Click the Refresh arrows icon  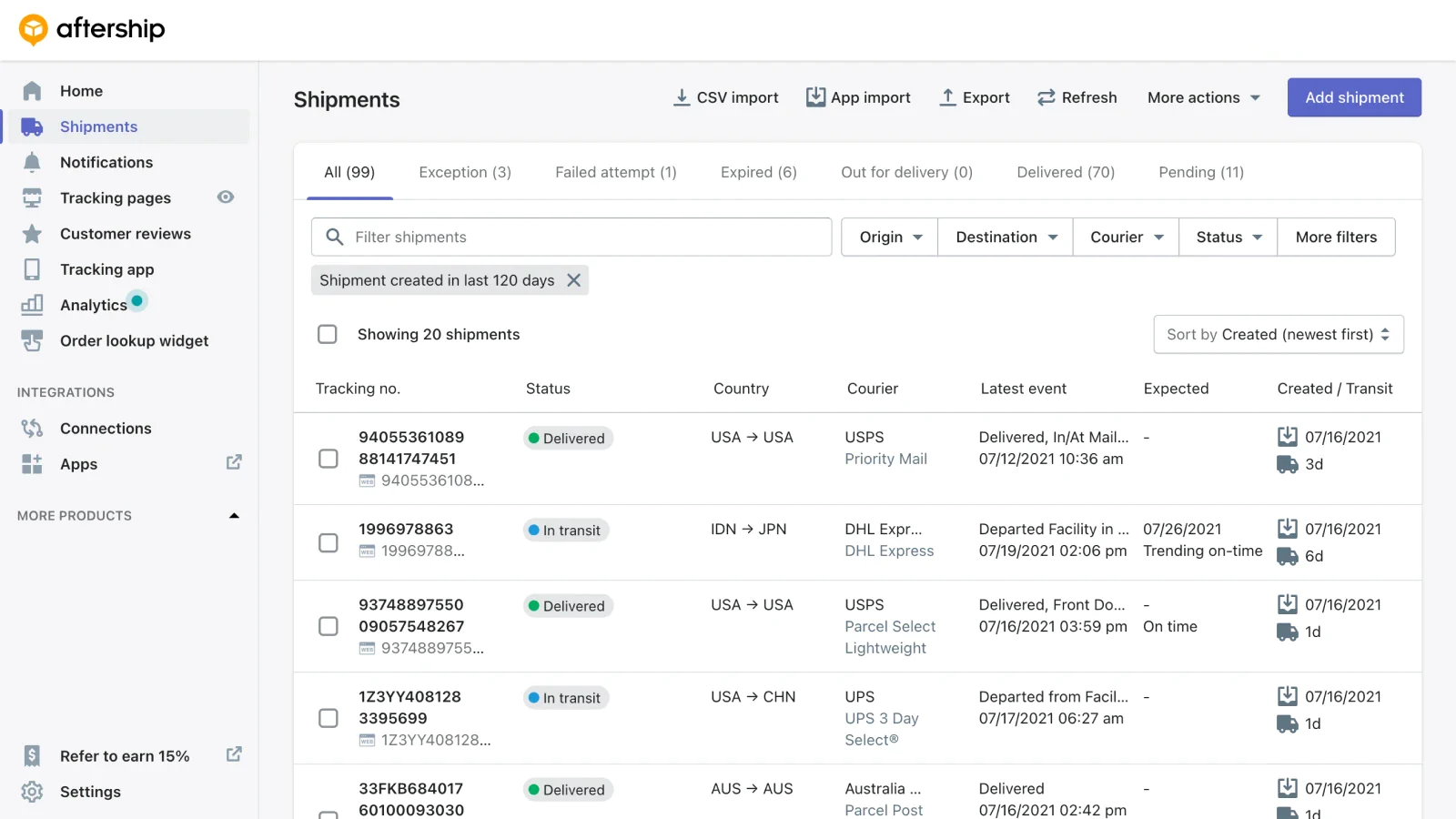click(1046, 97)
